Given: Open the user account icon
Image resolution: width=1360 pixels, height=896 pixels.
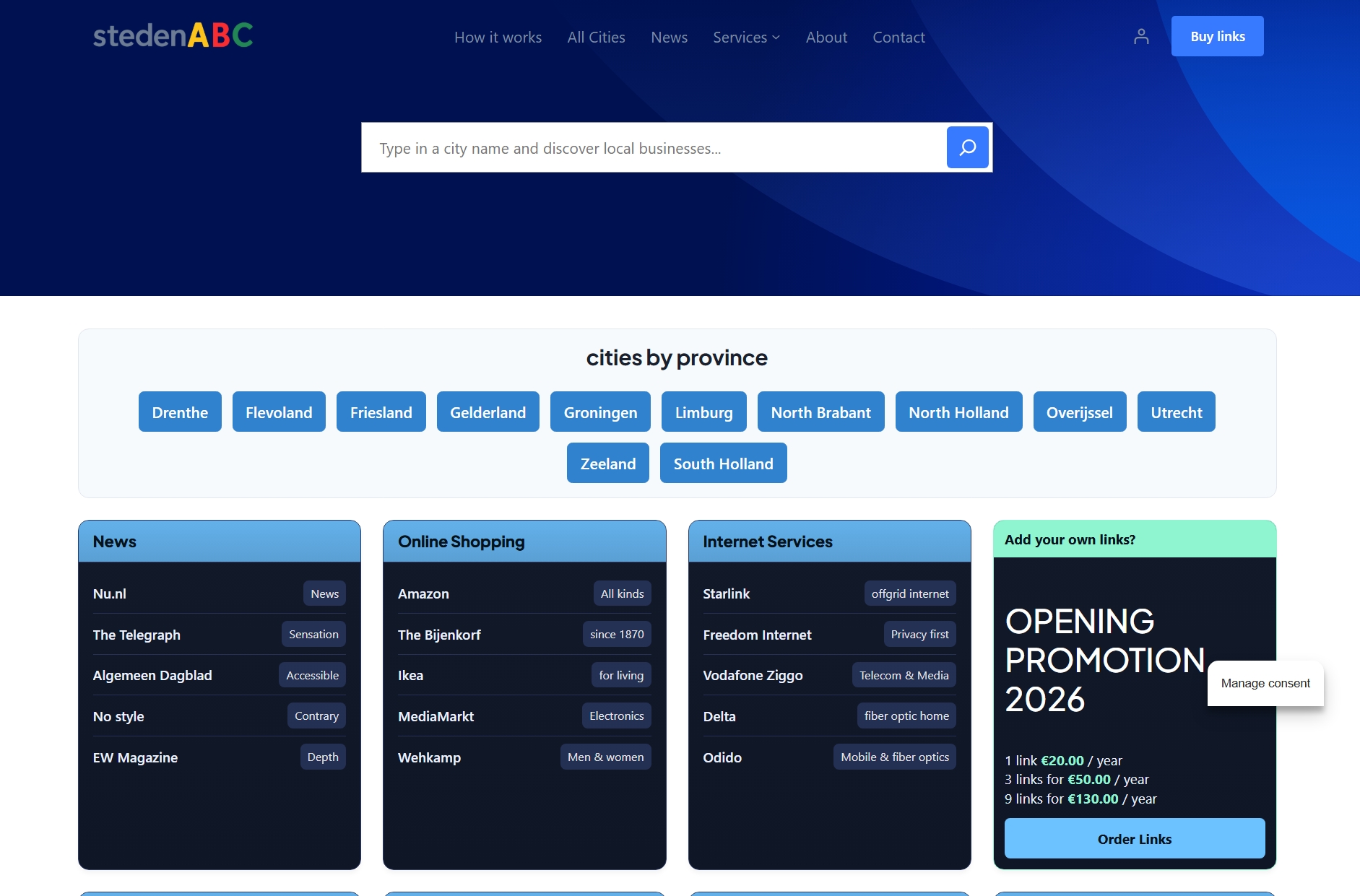Looking at the screenshot, I should [x=1141, y=36].
